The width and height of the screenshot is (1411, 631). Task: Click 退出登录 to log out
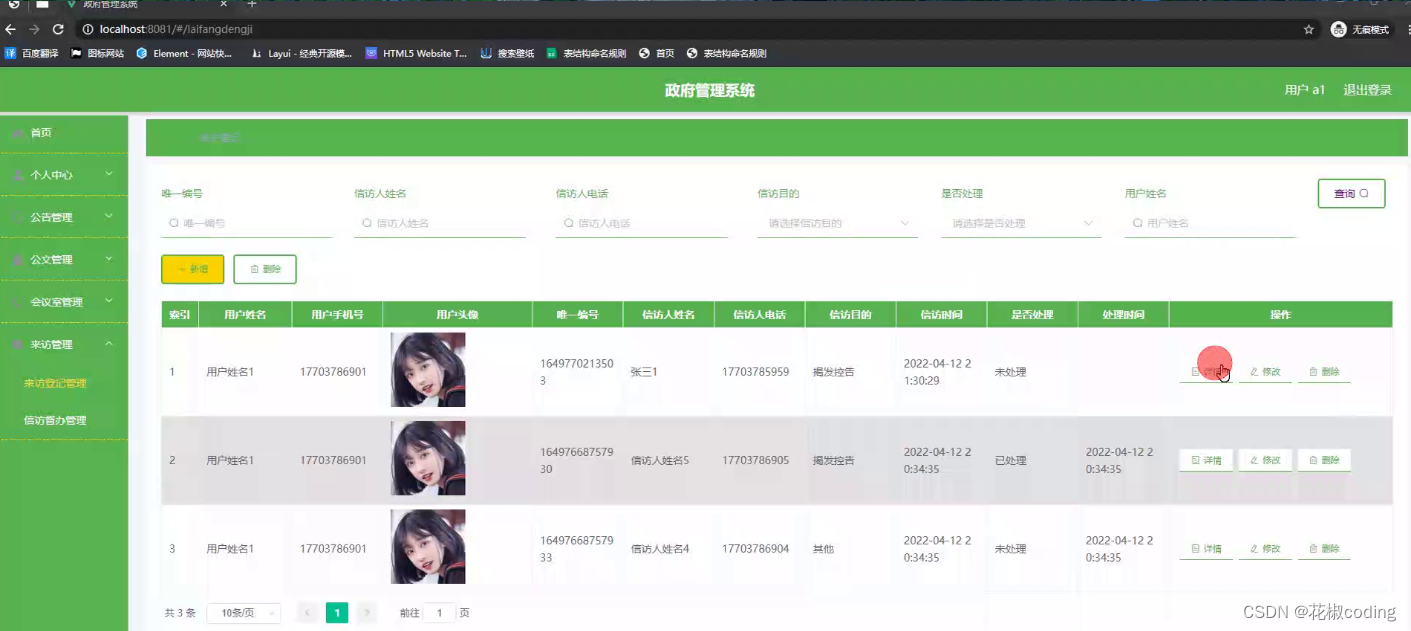tap(1367, 89)
